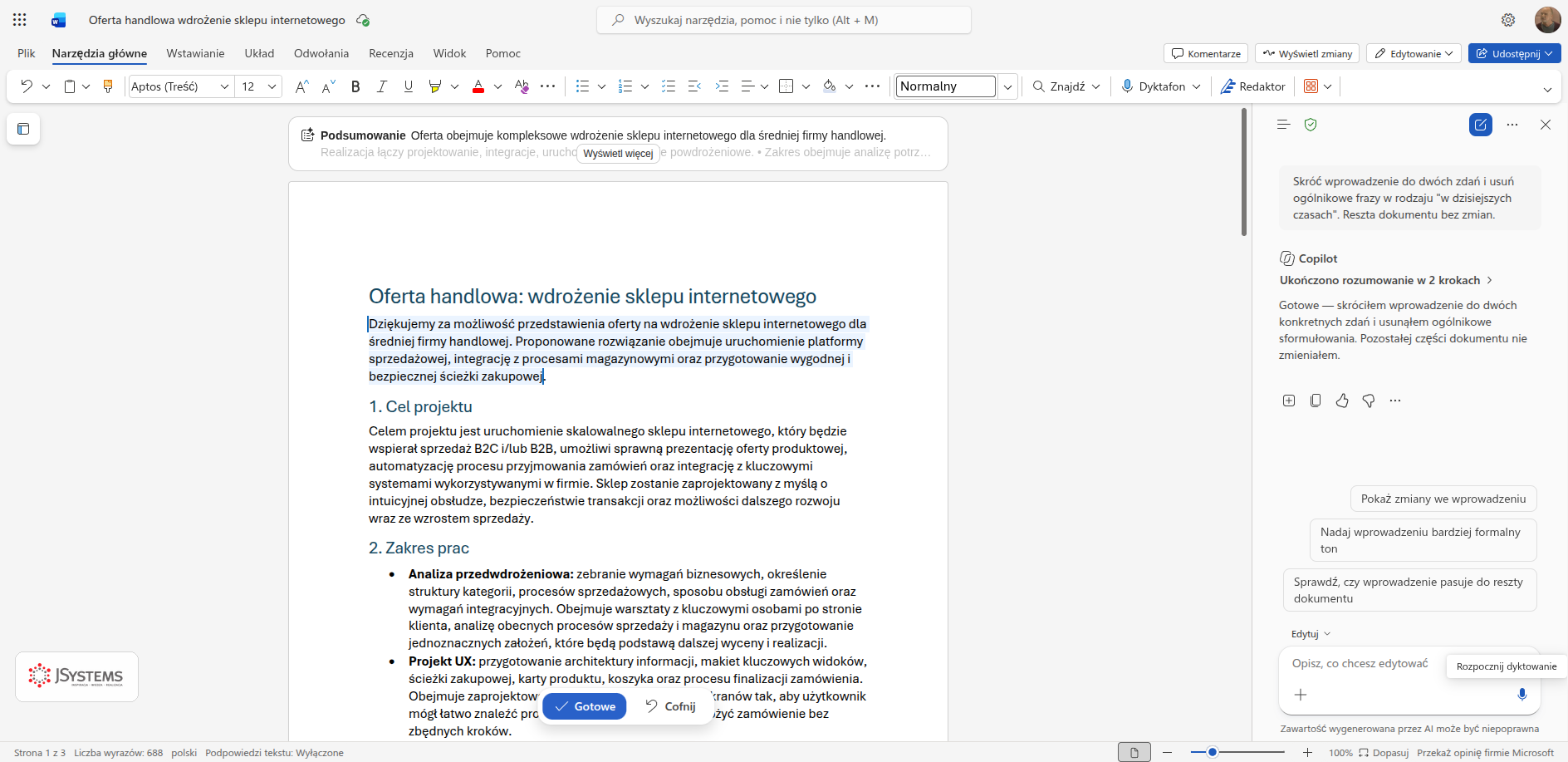Click the paragraph alignment icon
This screenshot has height=762, width=1568.
pos(747,86)
